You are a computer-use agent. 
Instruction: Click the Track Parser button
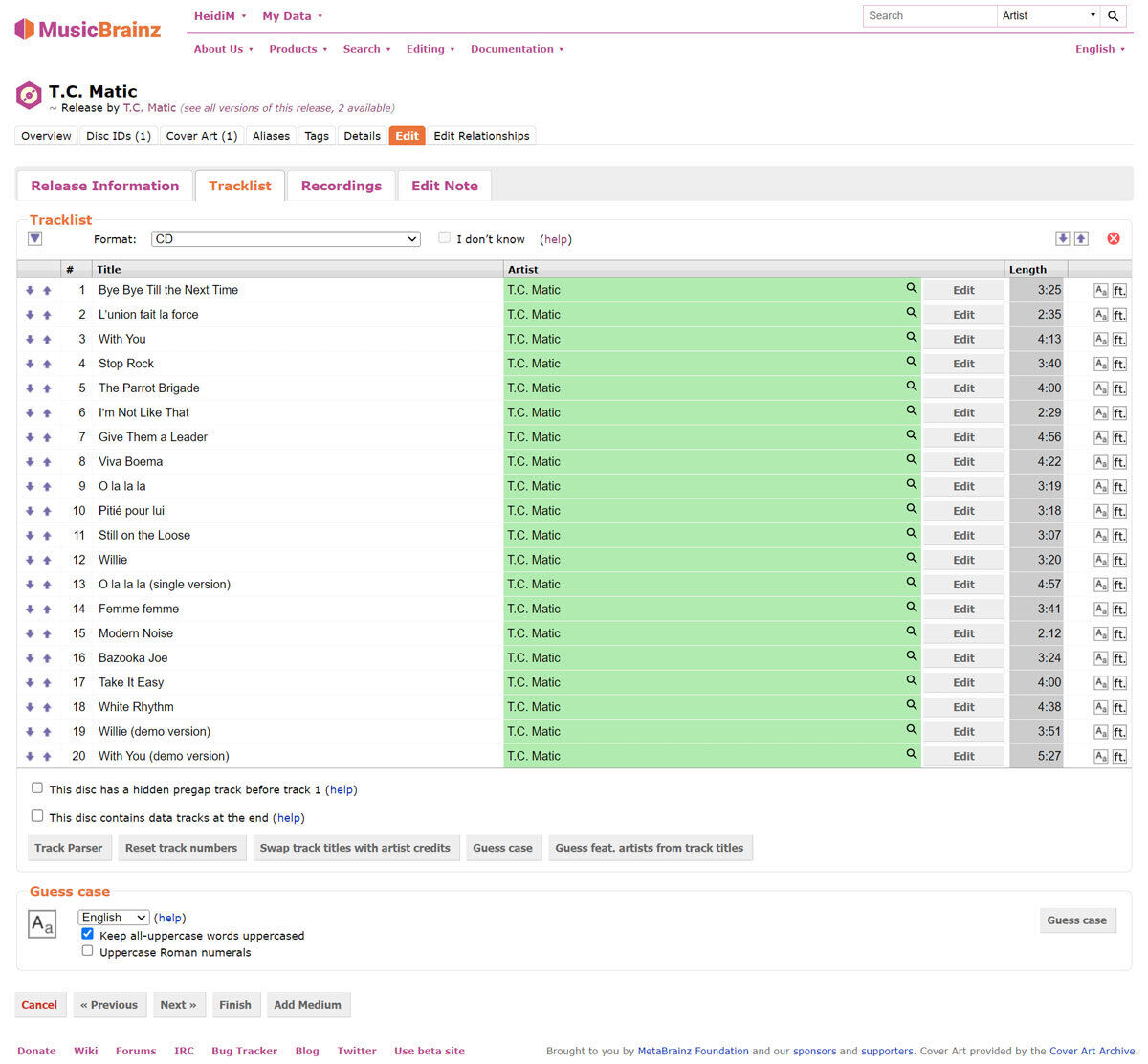coord(68,848)
